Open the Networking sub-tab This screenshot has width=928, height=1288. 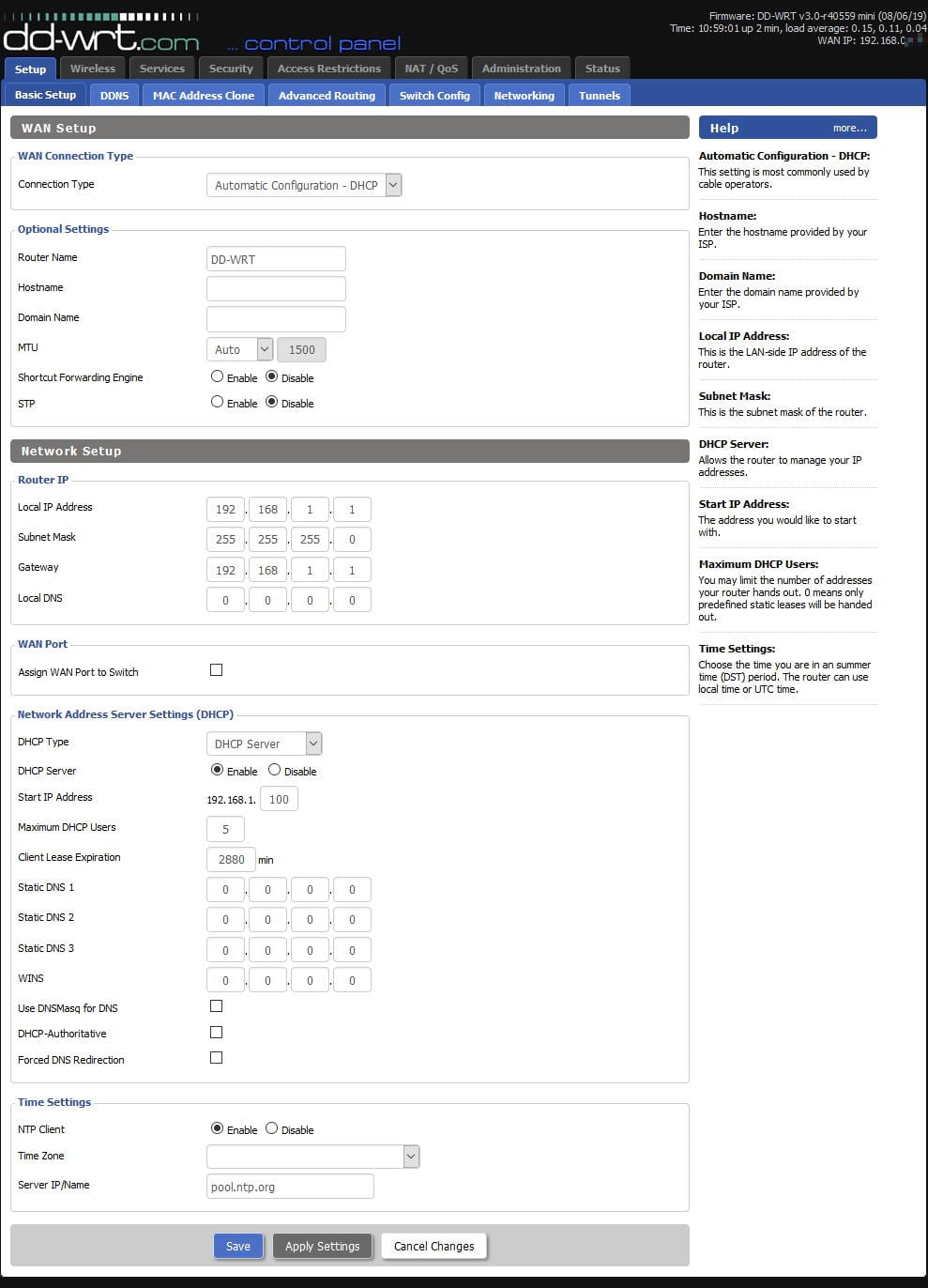(x=524, y=95)
